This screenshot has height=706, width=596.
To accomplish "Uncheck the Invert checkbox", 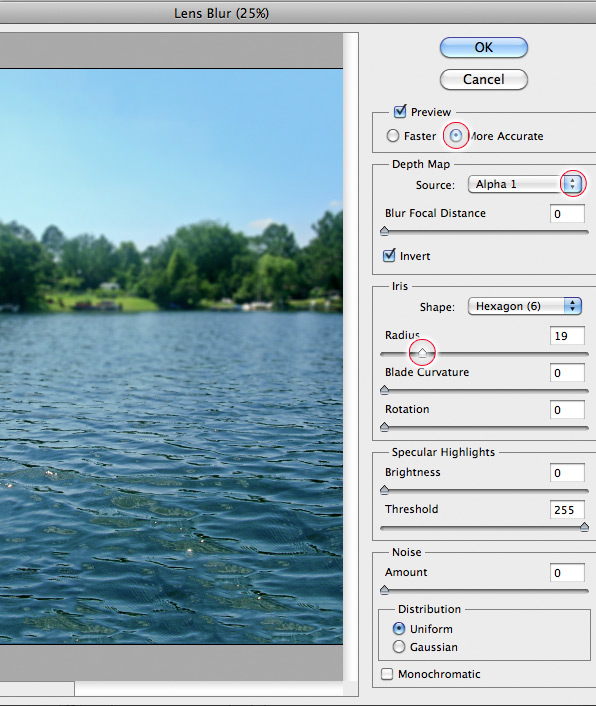I will pyautogui.click(x=389, y=255).
